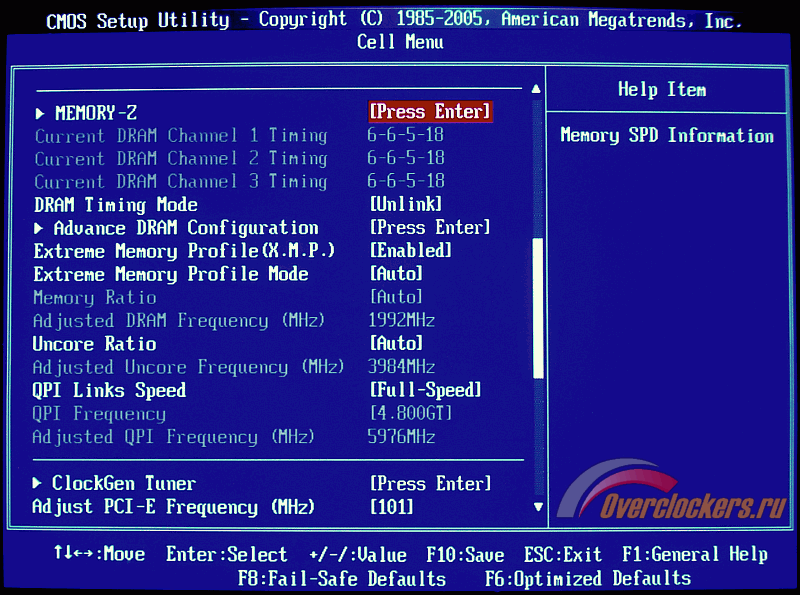This screenshot has width=800, height=595.
Task: Click the F8:Fail-Safe Defaults hint
Action: [342, 579]
